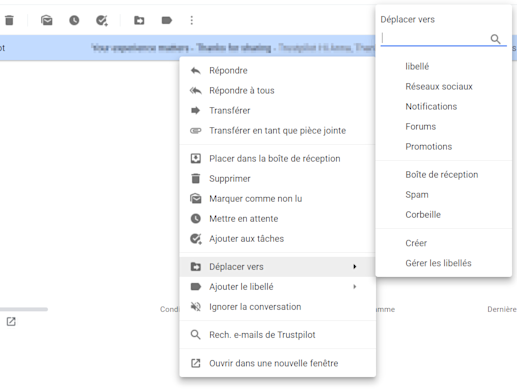The width and height of the screenshot is (517, 389).
Task: Click the add to tasks toolbar icon
Action: click(x=102, y=20)
